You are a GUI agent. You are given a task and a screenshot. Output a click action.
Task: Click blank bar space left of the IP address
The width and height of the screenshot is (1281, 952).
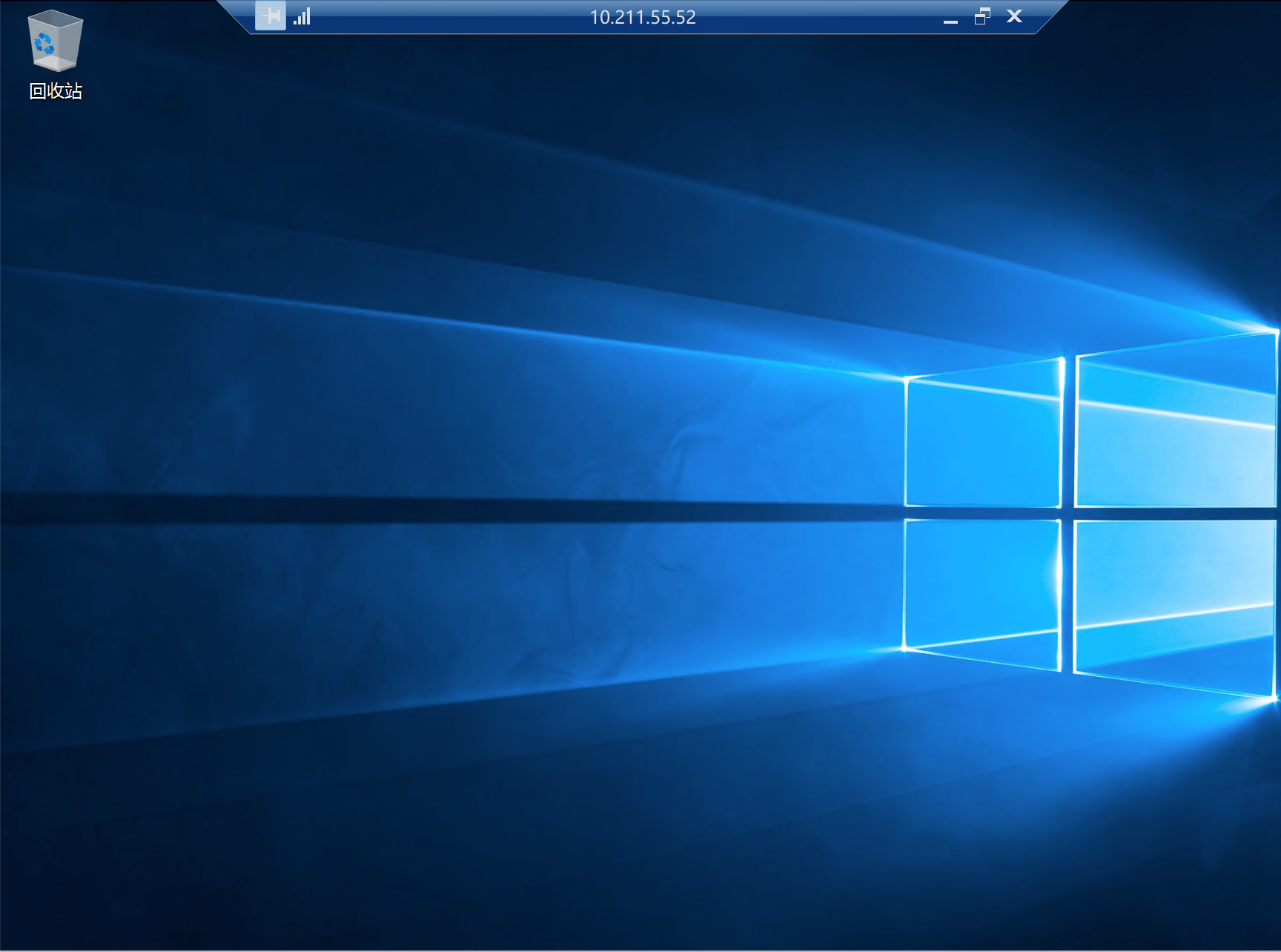click(445, 17)
